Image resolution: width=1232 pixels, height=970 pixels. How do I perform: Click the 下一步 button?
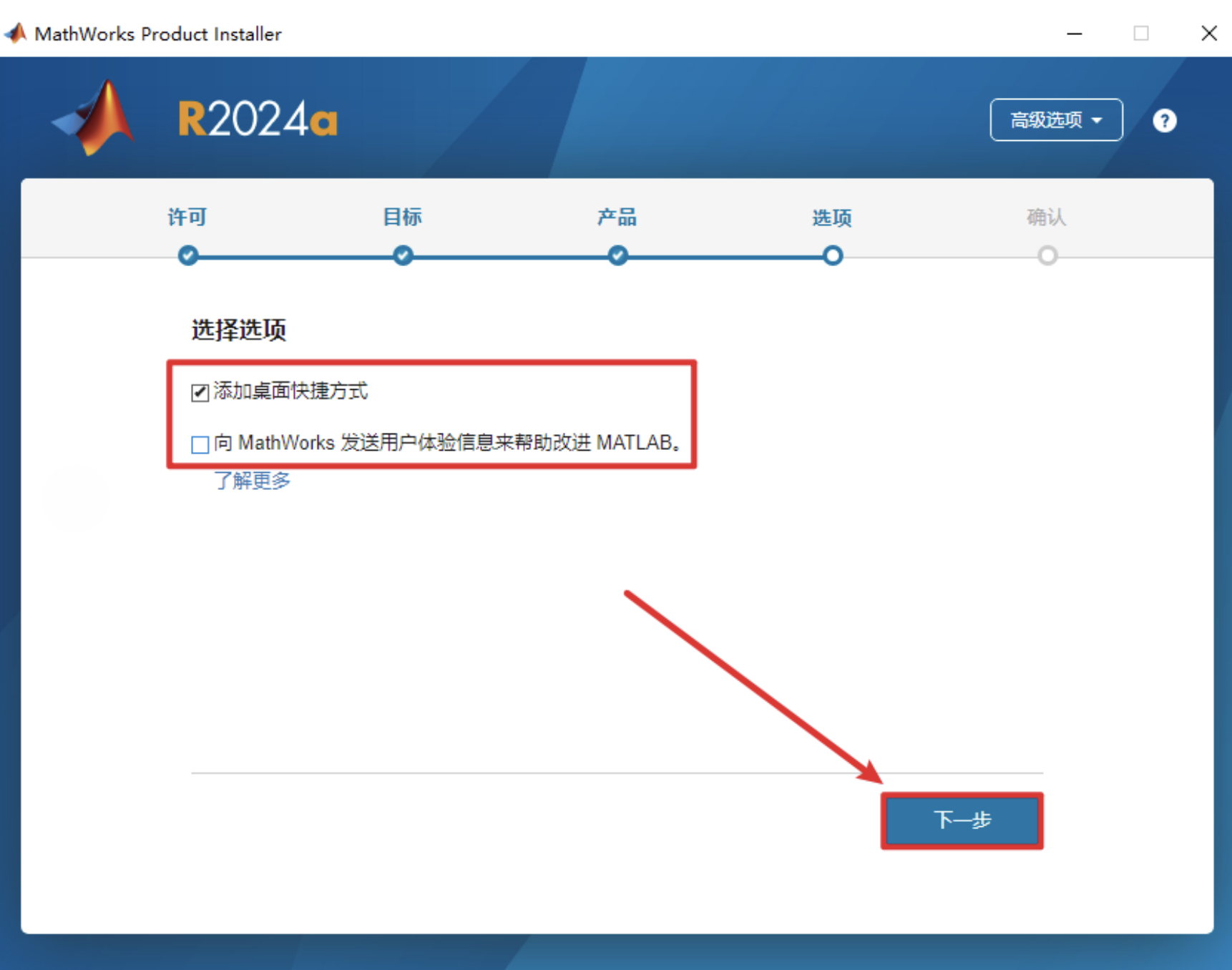pos(962,821)
